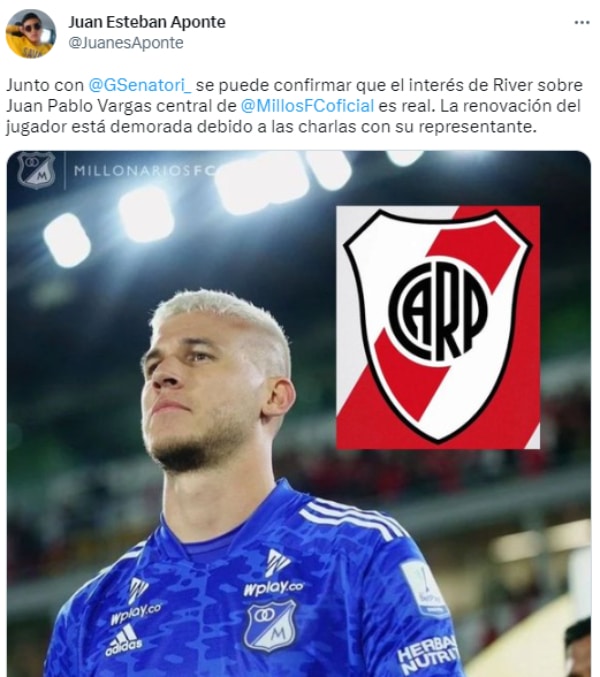This screenshot has height=677, width=600.
Task: Click the River Plate CARP crest
Action: (x=438, y=327)
